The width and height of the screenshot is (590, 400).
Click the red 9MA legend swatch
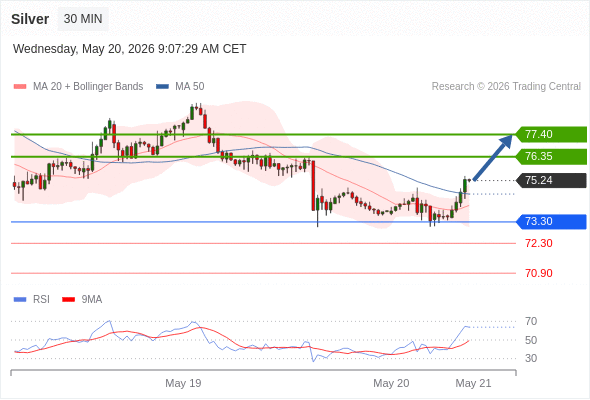point(68,300)
